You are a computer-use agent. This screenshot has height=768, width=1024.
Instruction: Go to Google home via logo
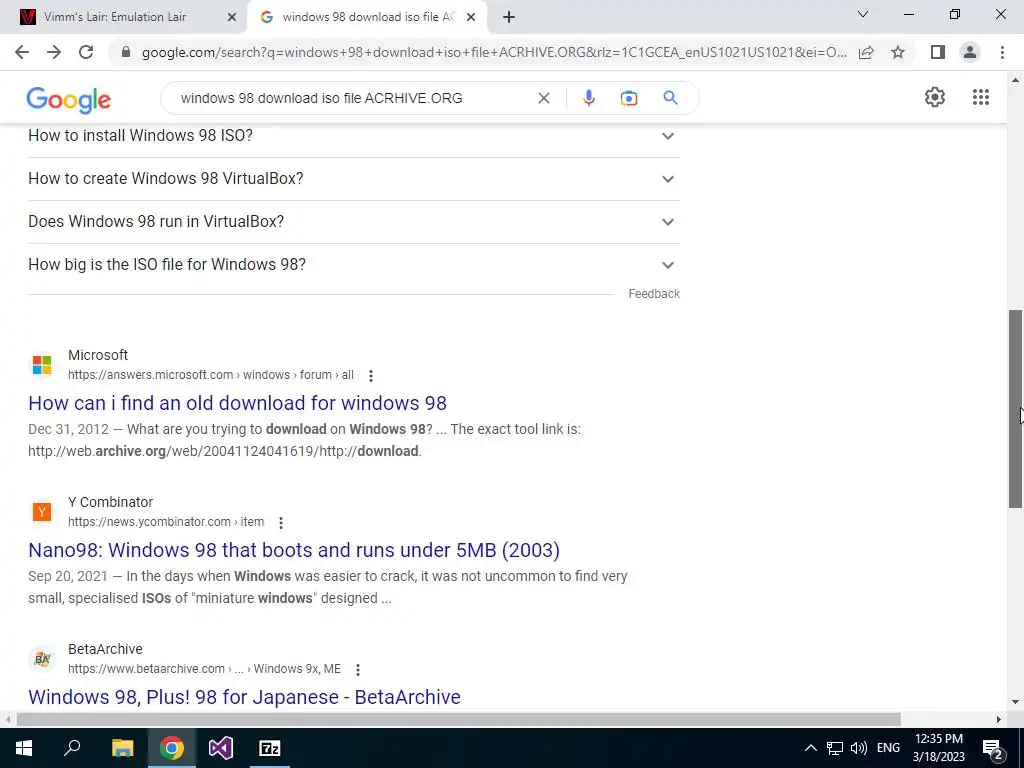point(69,99)
